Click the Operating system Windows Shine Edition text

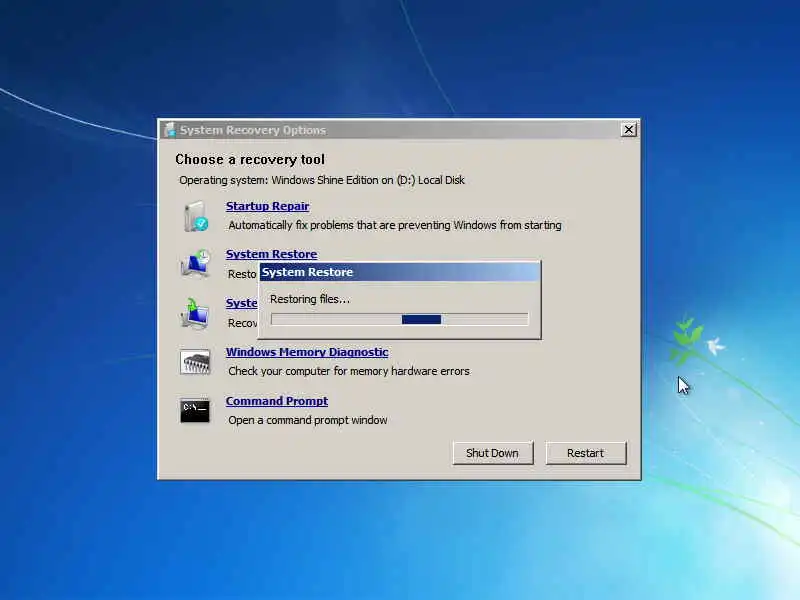(x=322, y=180)
